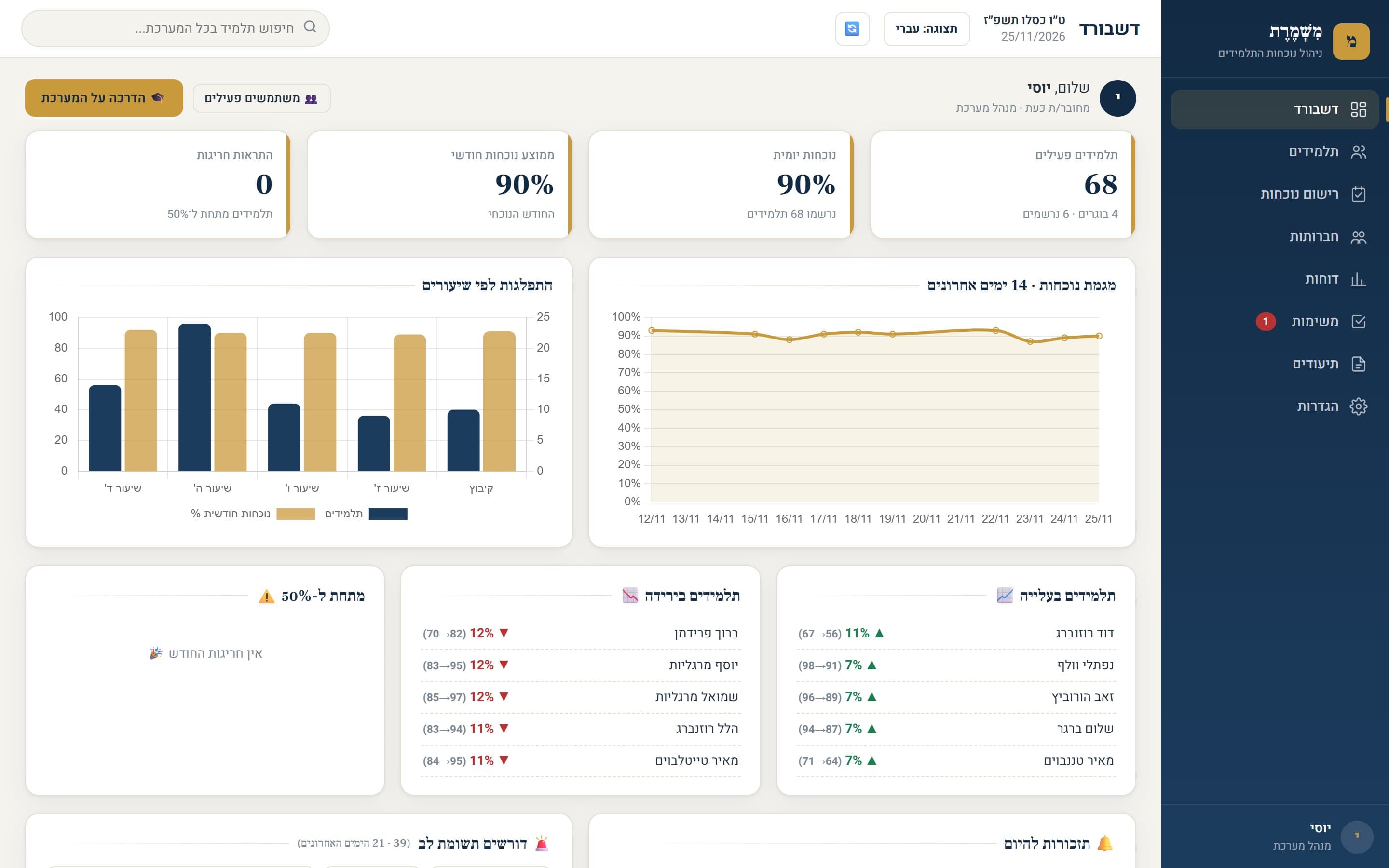Select הלל רוזנברג row
The width and height of the screenshot is (1389, 868).
(x=580, y=729)
